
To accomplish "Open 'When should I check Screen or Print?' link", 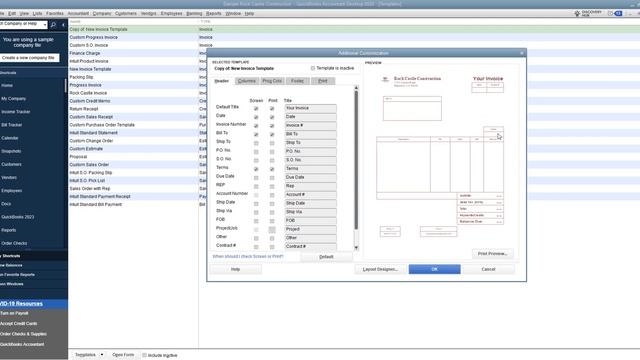I will coord(248,256).
